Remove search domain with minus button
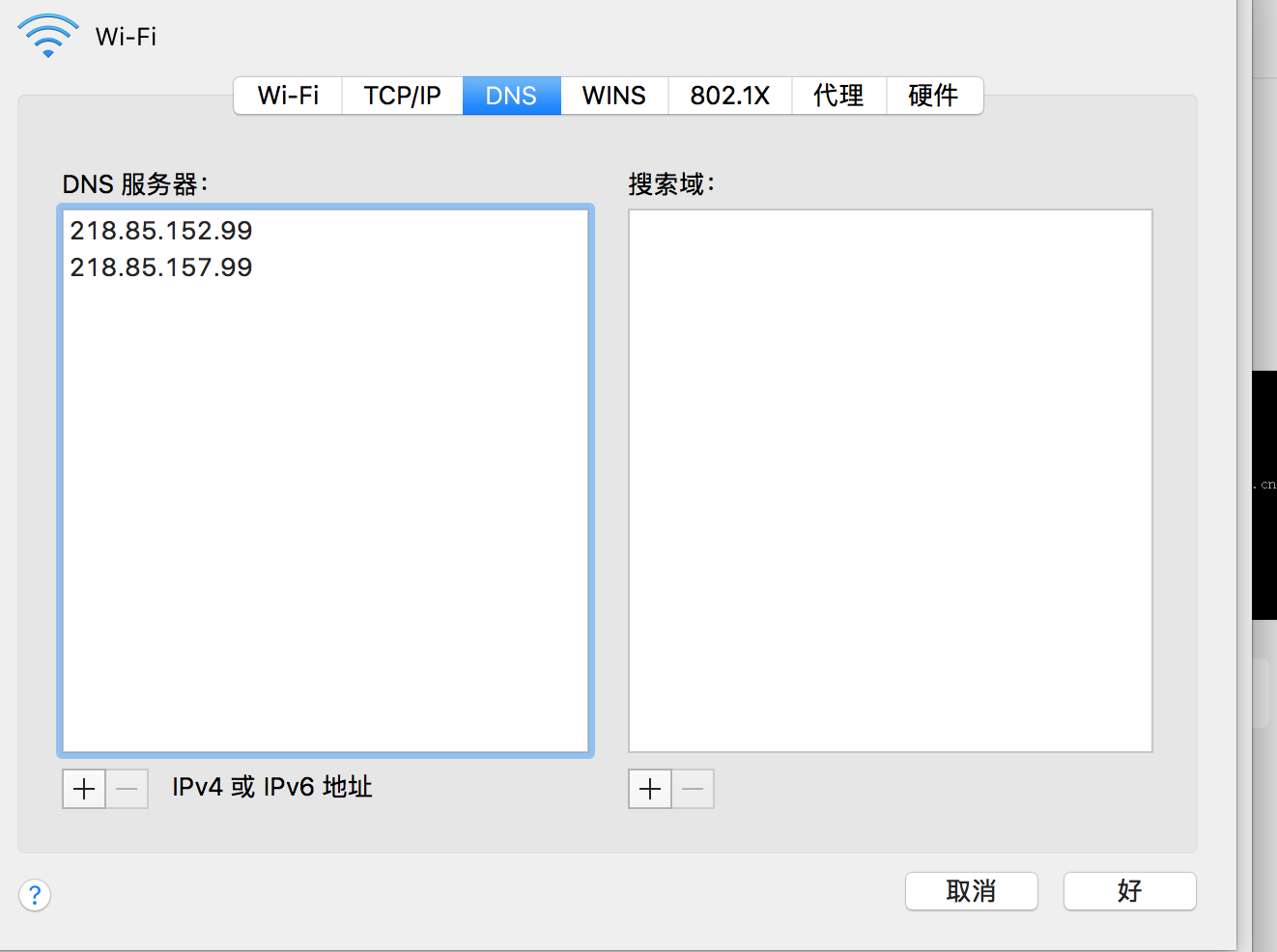1277x952 pixels. 693,789
